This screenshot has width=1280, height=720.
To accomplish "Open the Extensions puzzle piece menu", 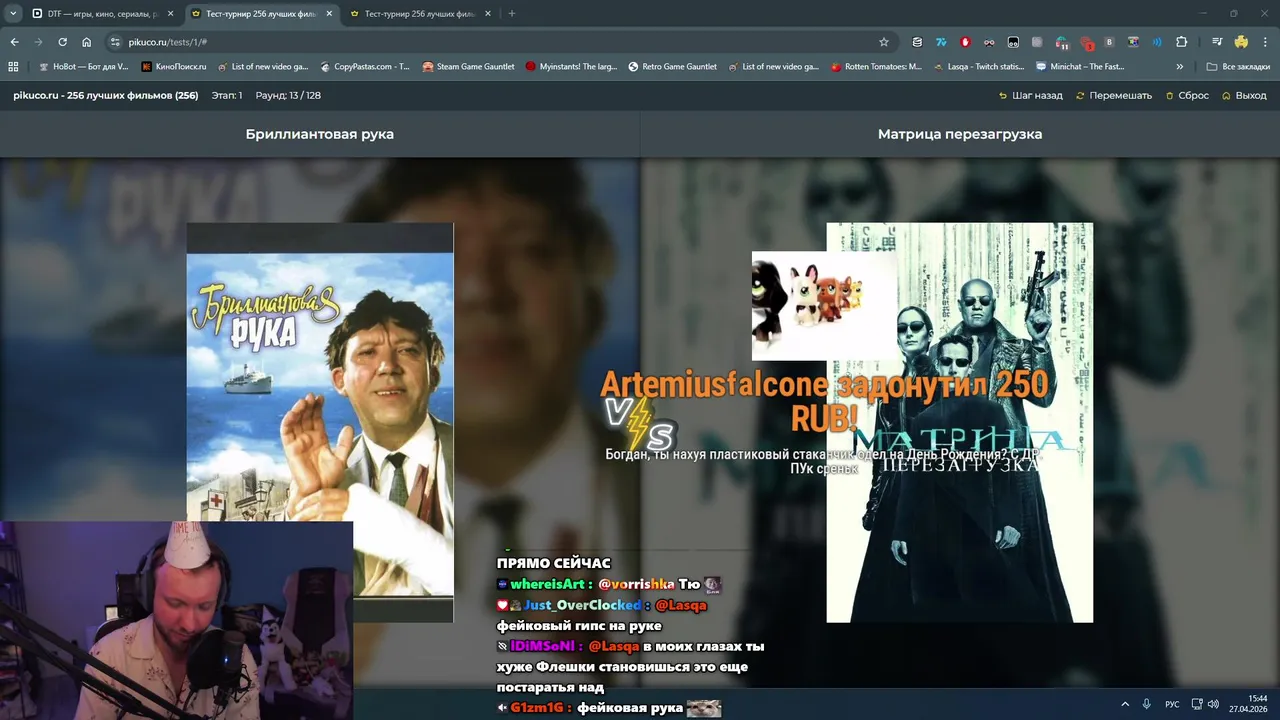I will coord(1182,42).
